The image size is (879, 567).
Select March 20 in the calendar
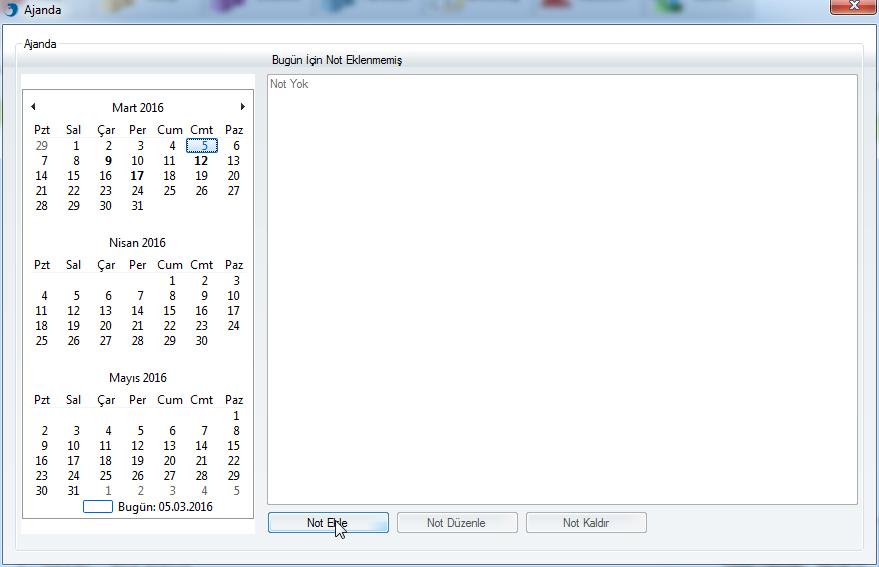point(234,176)
